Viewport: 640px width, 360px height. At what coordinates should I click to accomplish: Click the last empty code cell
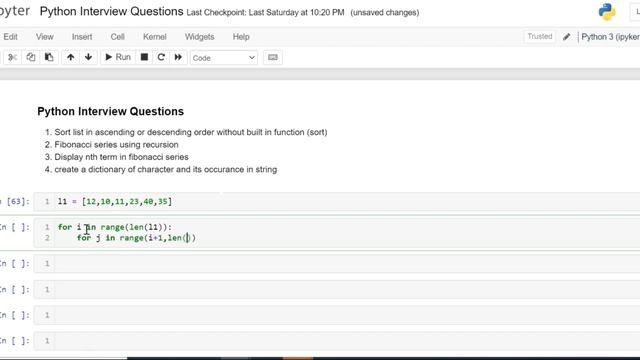[x=337, y=341]
